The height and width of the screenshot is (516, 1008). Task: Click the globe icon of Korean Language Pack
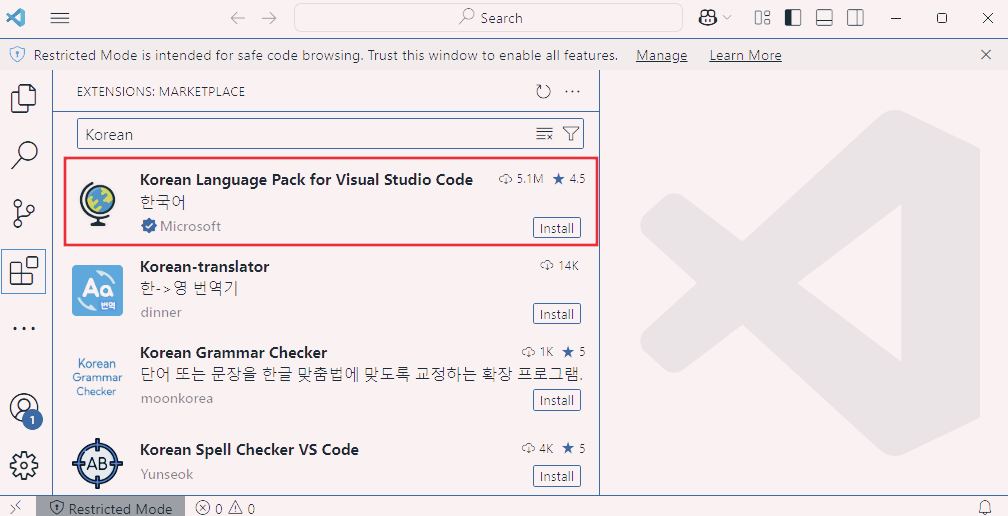coord(98,204)
